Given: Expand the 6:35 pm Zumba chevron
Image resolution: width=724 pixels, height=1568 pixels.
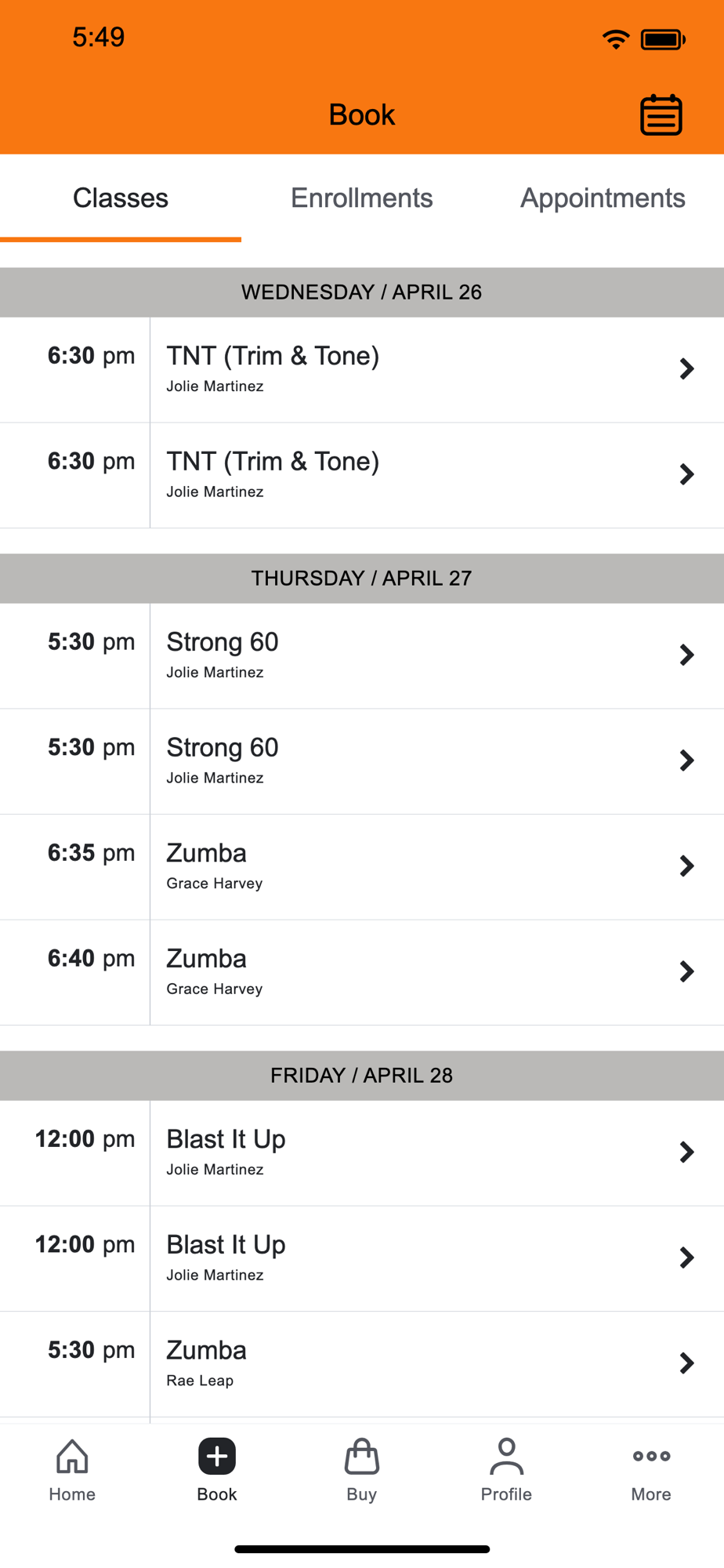Looking at the screenshot, I should [x=686, y=866].
